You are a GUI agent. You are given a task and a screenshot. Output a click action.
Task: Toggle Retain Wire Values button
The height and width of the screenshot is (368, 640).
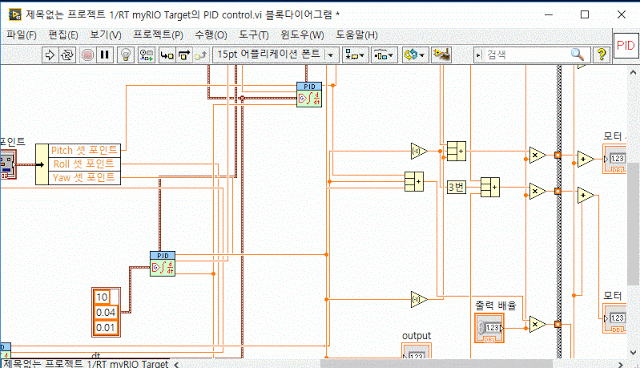point(146,55)
